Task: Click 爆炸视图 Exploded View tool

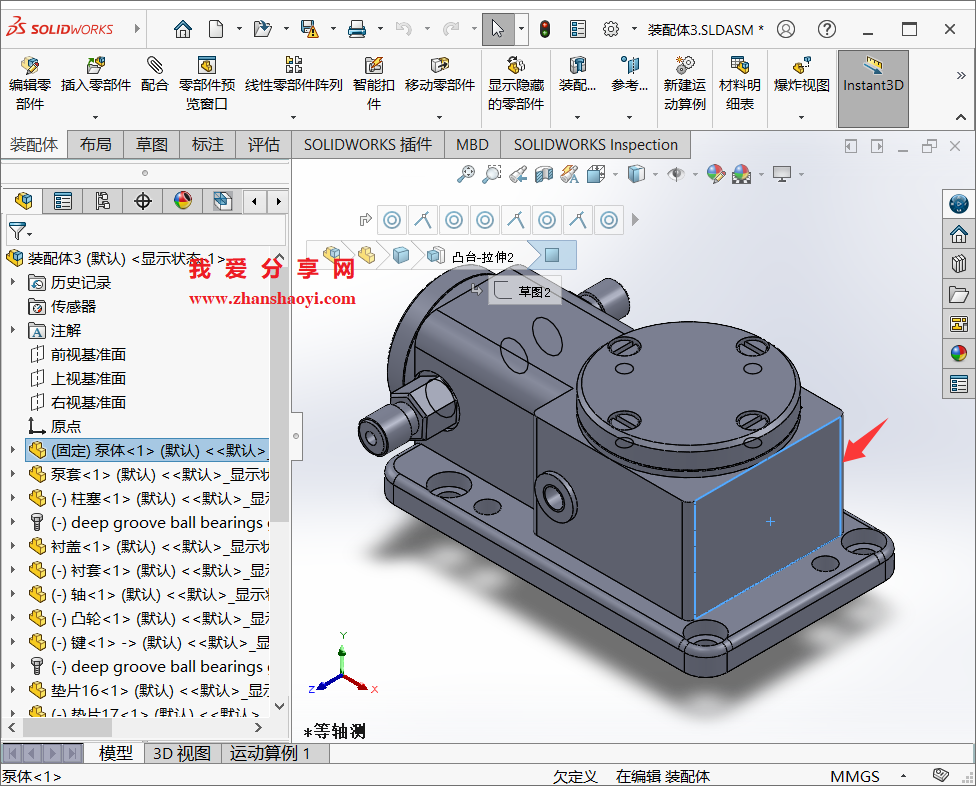Action: tap(802, 75)
